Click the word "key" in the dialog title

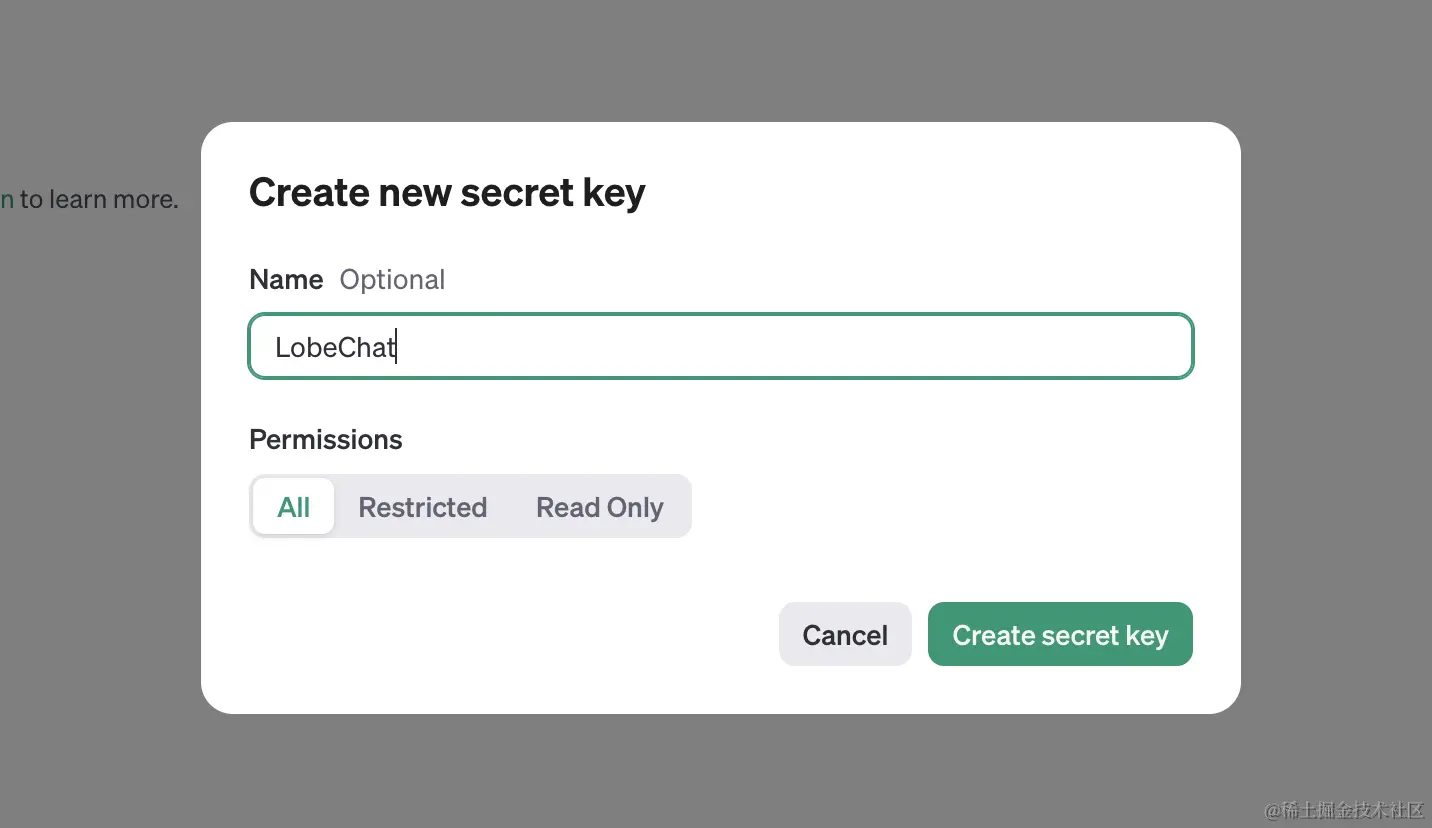[x=615, y=192]
